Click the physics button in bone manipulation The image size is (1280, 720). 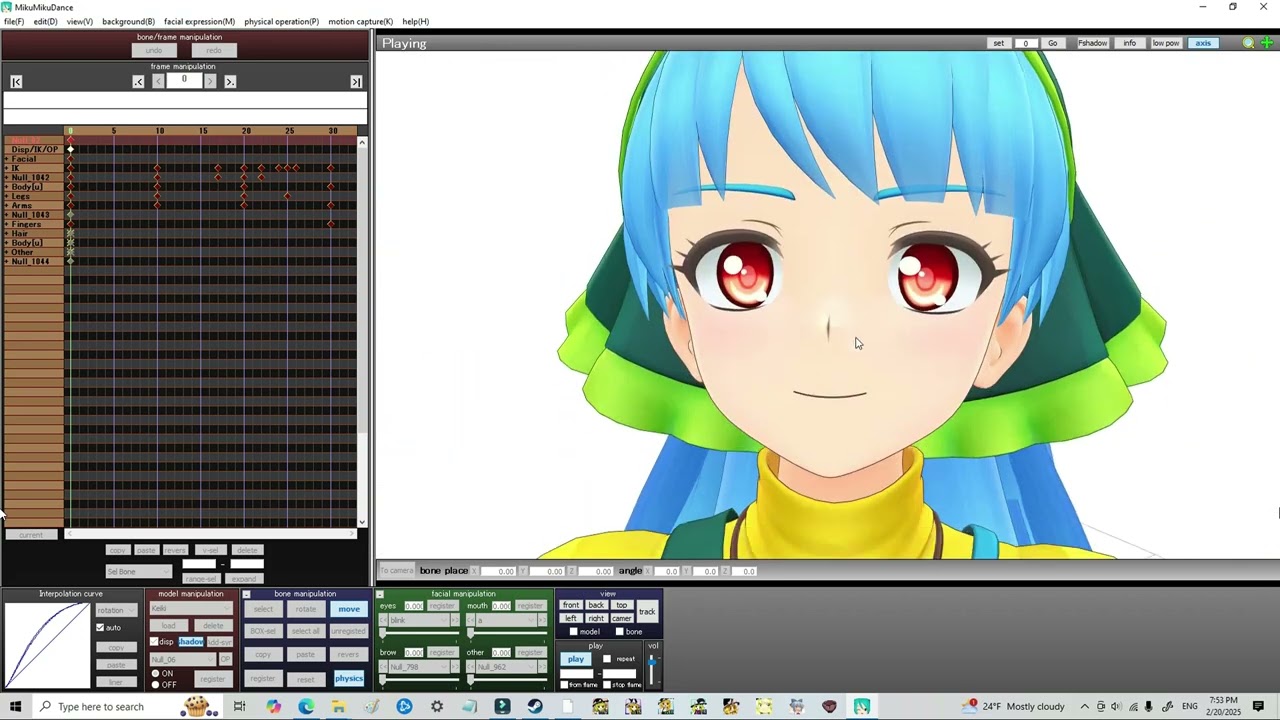click(349, 678)
